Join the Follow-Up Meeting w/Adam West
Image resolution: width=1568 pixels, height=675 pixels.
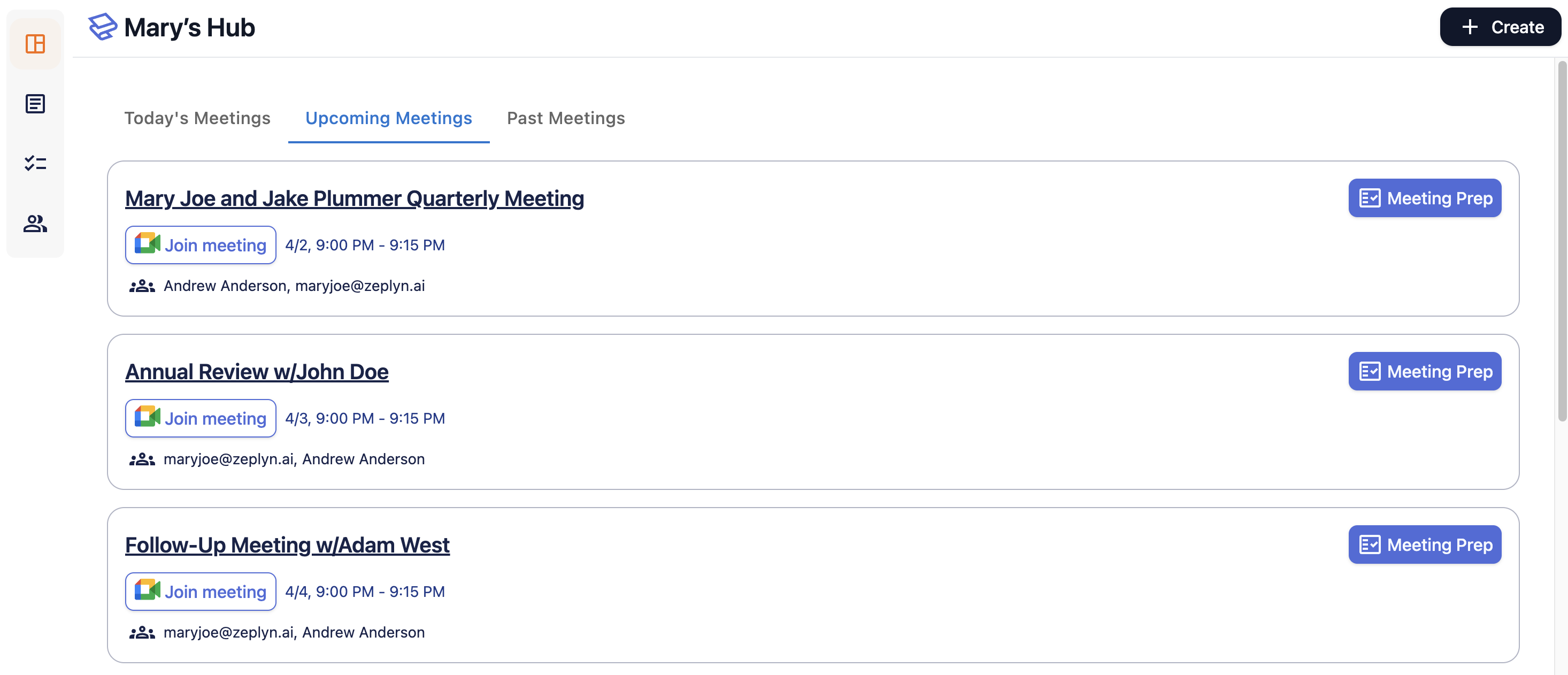coord(200,592)
